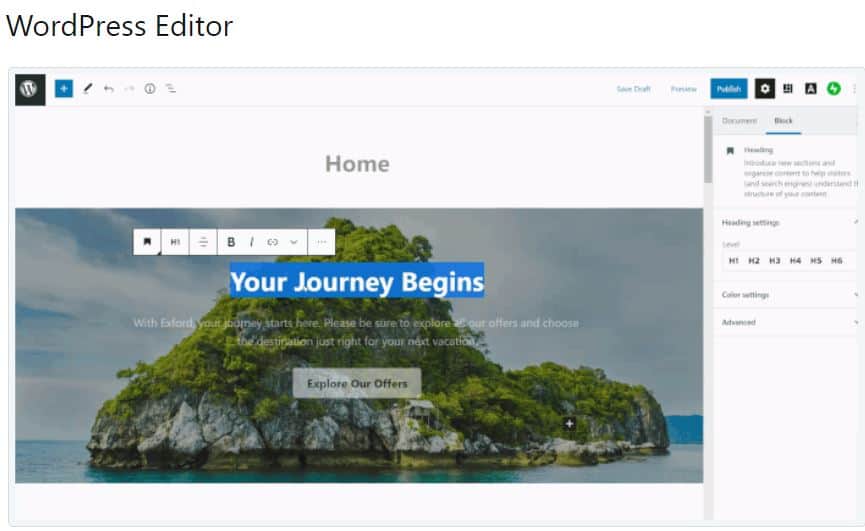
Task: Toggle the settings gear panel
Action: pos(765,88)
